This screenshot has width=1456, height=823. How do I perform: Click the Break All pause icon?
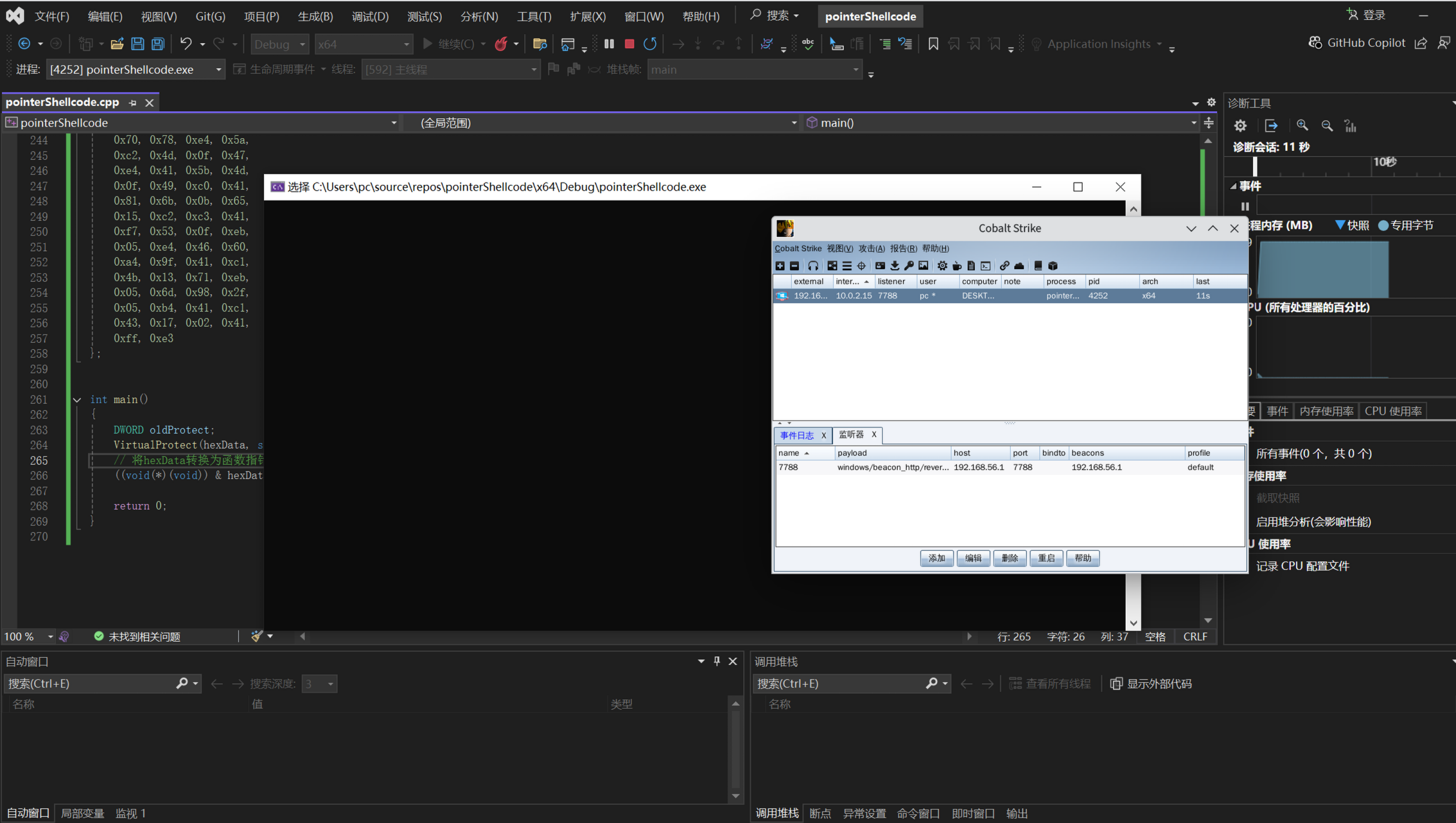click(x=609, y=44)
